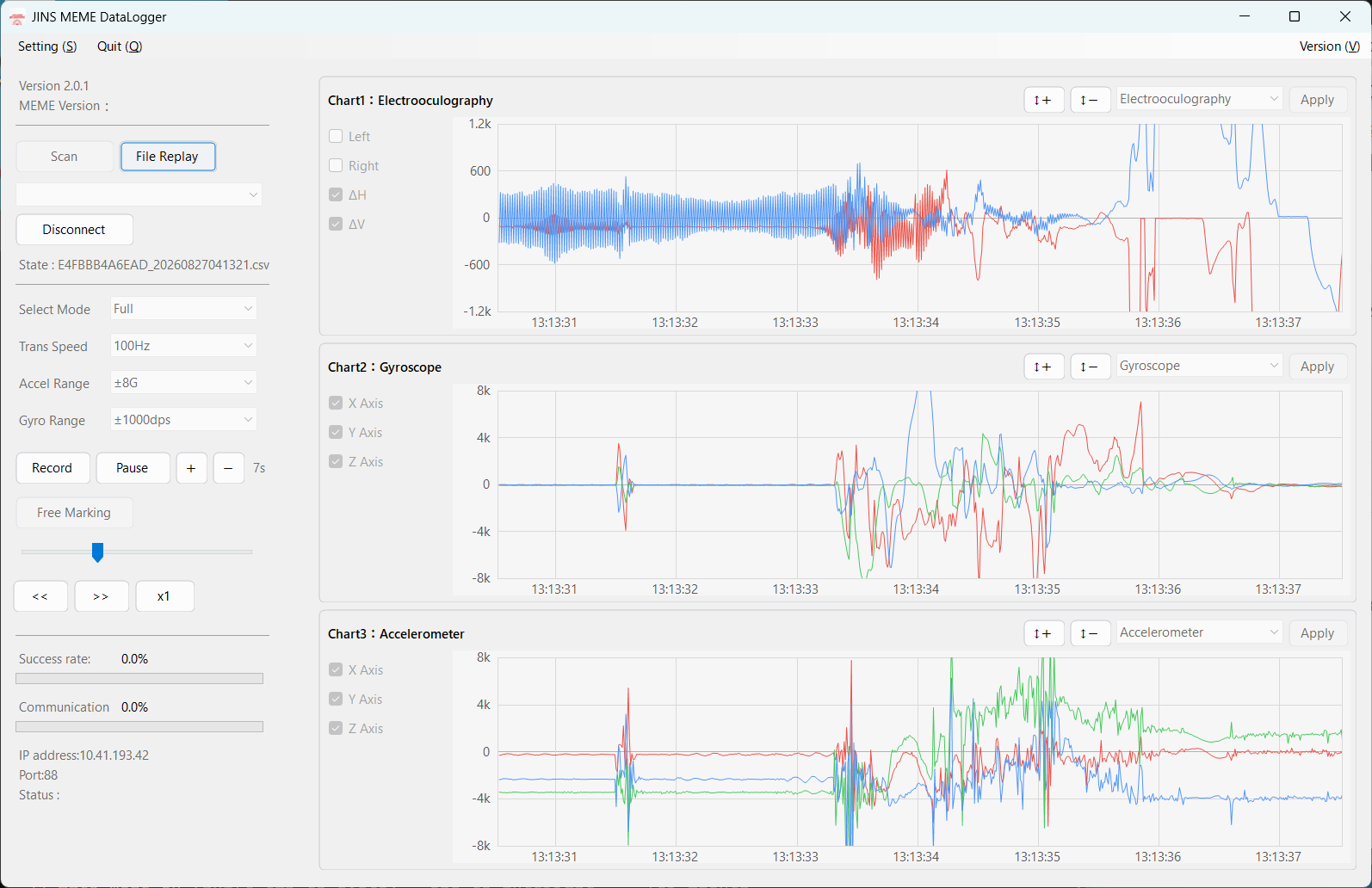Click the Free Marking button
The image size is (1372, 888).
click(74, 513)
